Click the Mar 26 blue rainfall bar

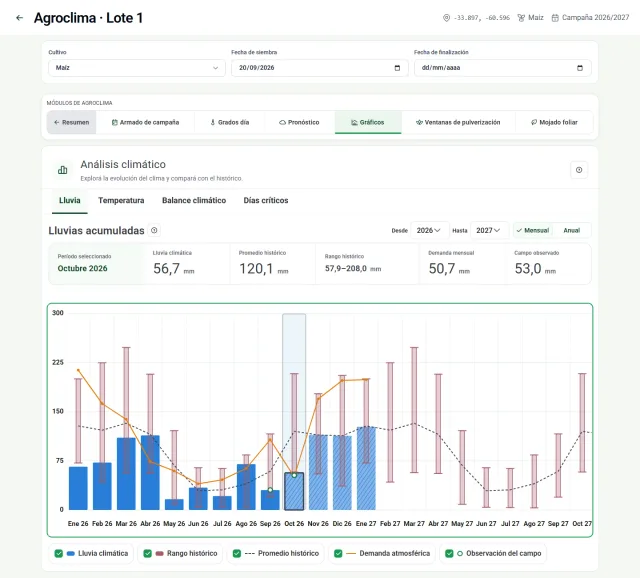(x=126, y=474)
